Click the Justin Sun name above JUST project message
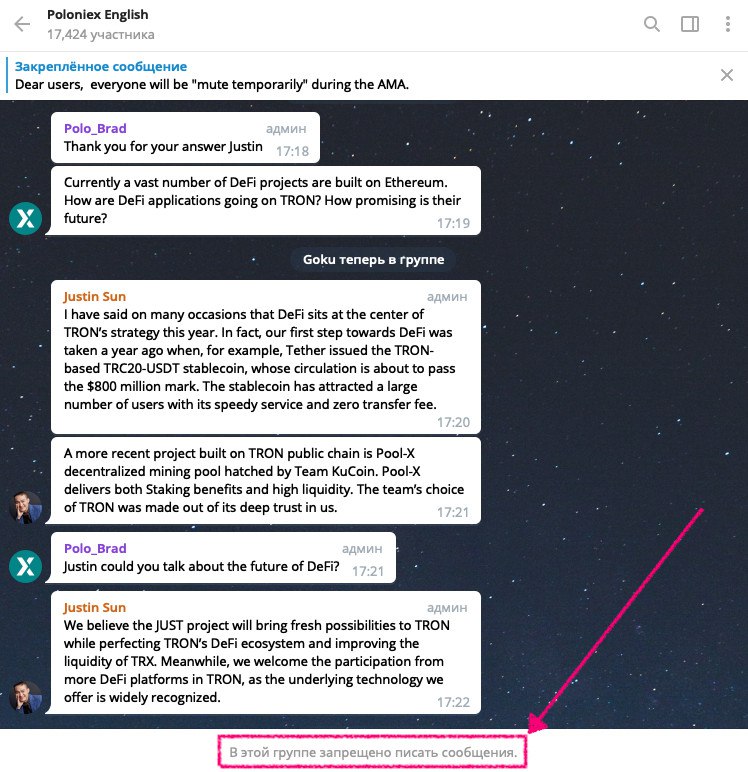Viewport: 748px width, 772px height. click(x=95, y=608)
